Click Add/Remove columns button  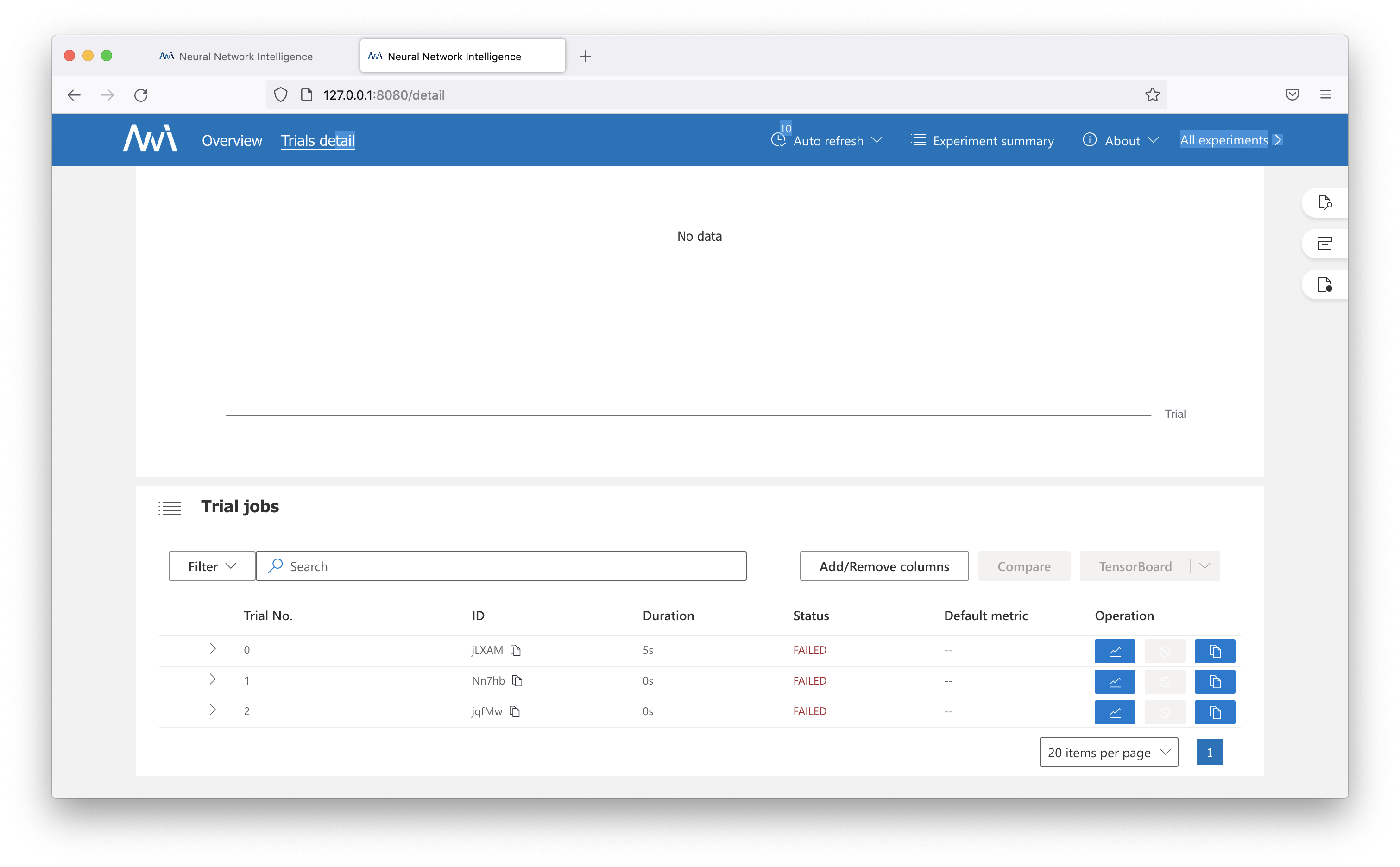tap(884, 566)
